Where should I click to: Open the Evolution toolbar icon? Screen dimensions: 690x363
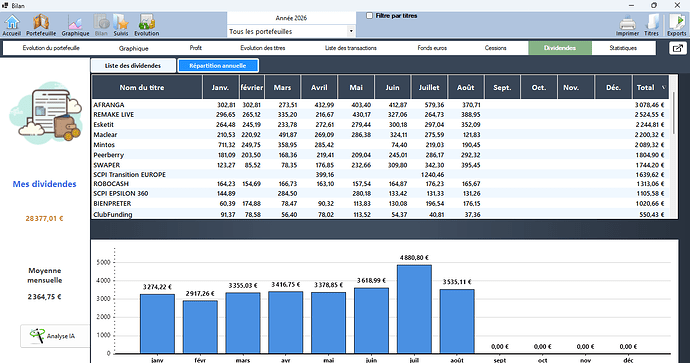point(147,25)
